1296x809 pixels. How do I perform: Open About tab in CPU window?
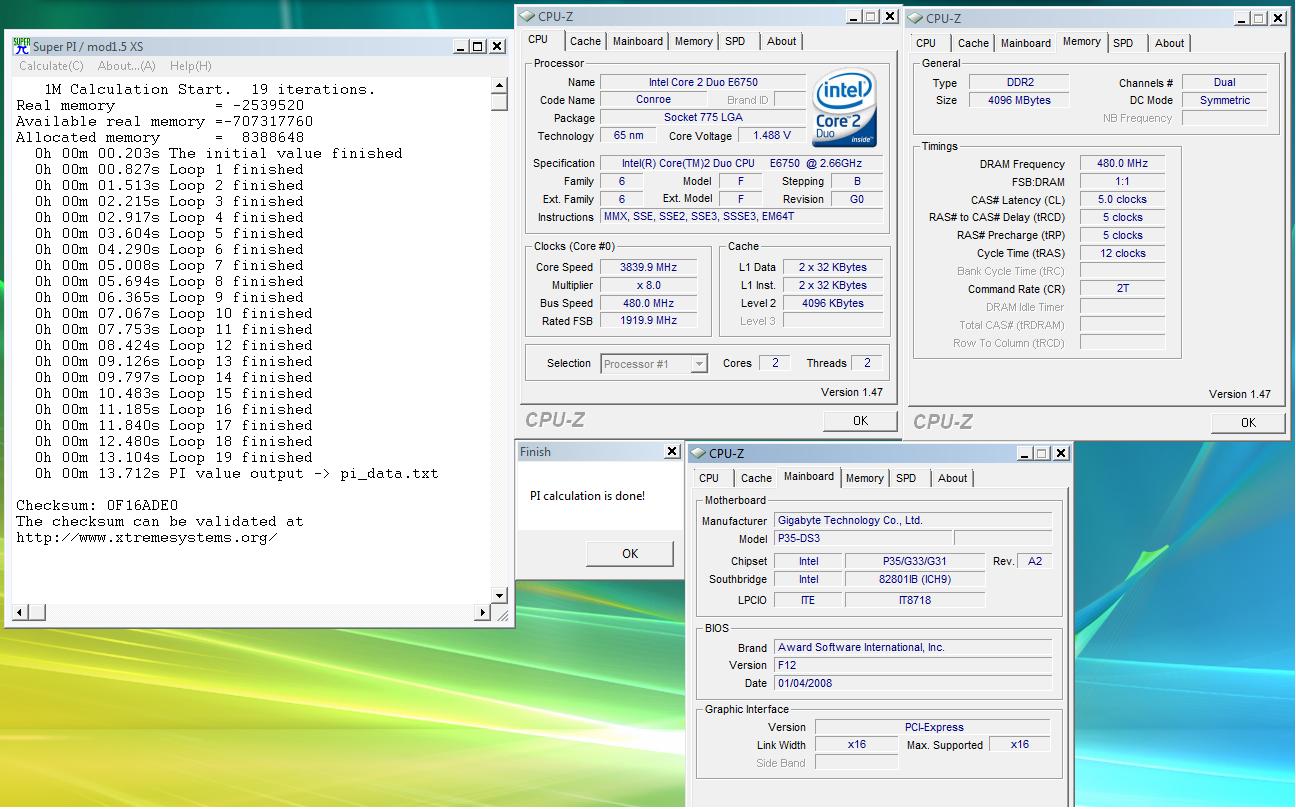tap(782, 41)
